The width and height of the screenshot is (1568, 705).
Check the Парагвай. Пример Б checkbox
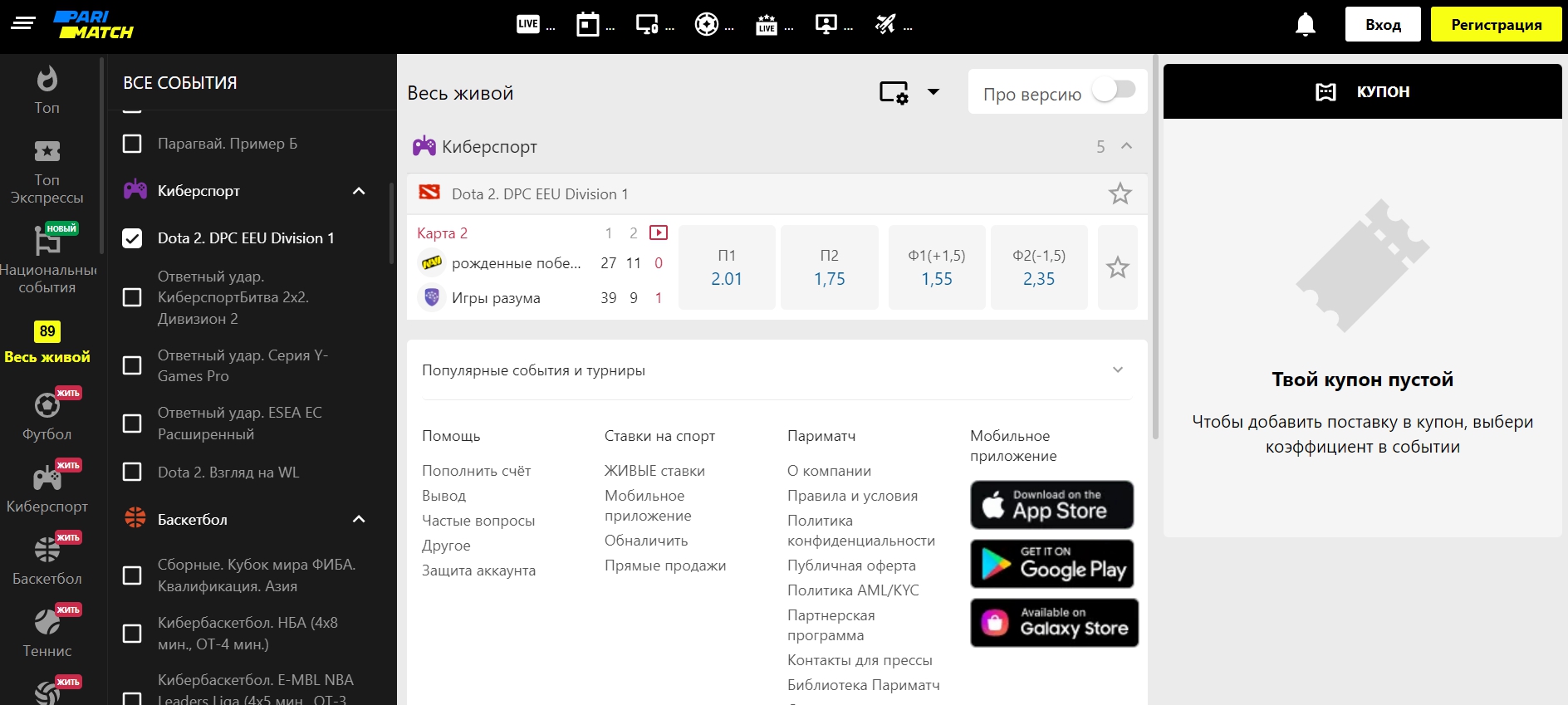pos(132,144)
